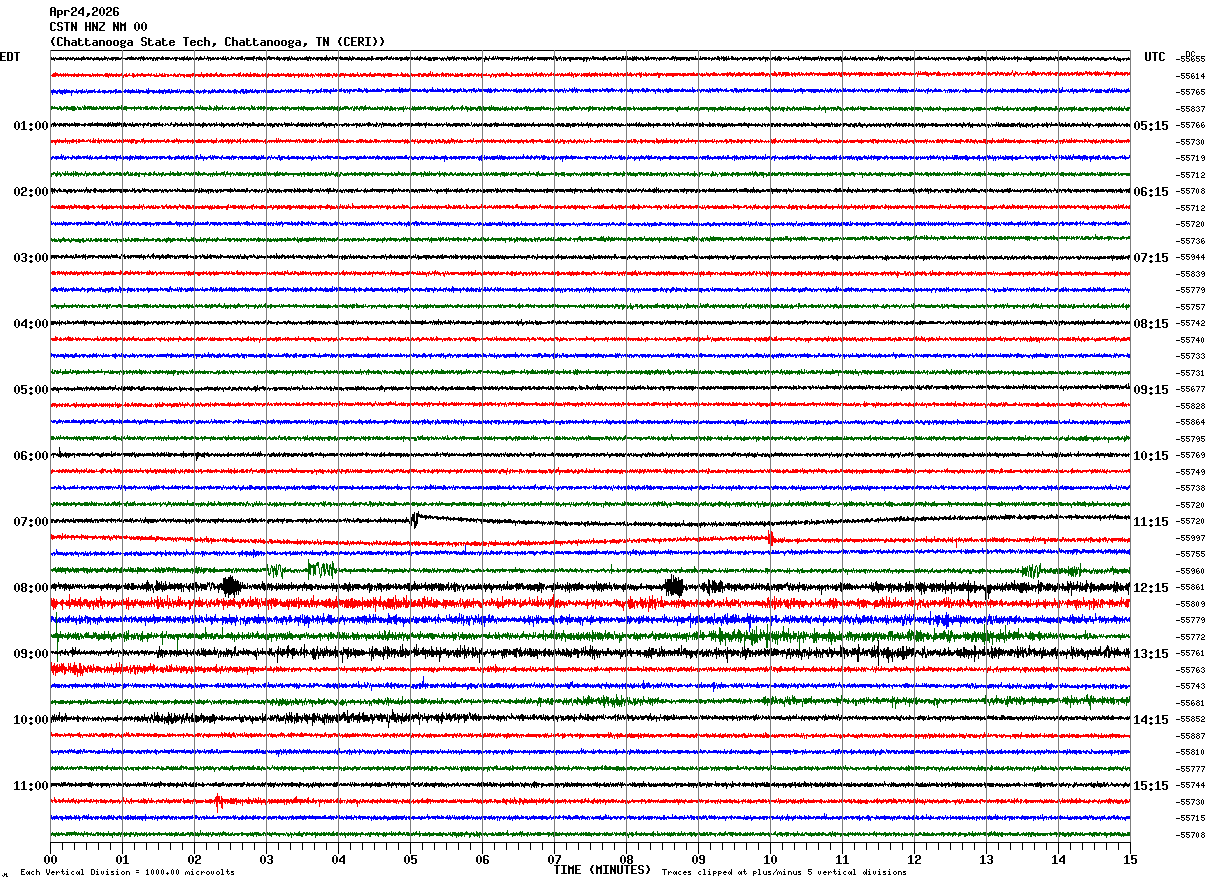Click the DC offset value -55837
The image size is (1210, 886).
tap(1191, 109)
